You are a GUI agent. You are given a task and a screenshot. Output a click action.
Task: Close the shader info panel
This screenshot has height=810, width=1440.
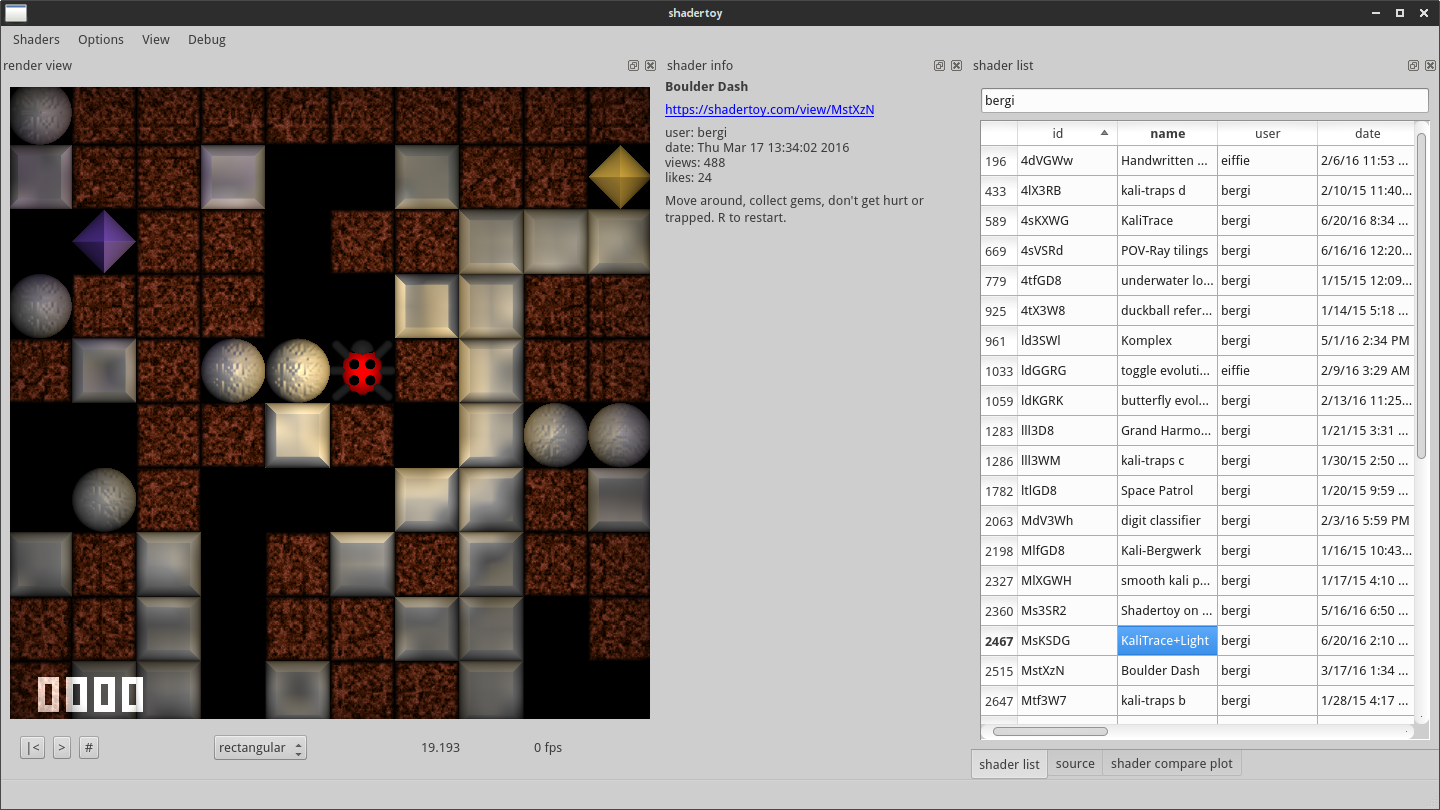tap(956, 65)
